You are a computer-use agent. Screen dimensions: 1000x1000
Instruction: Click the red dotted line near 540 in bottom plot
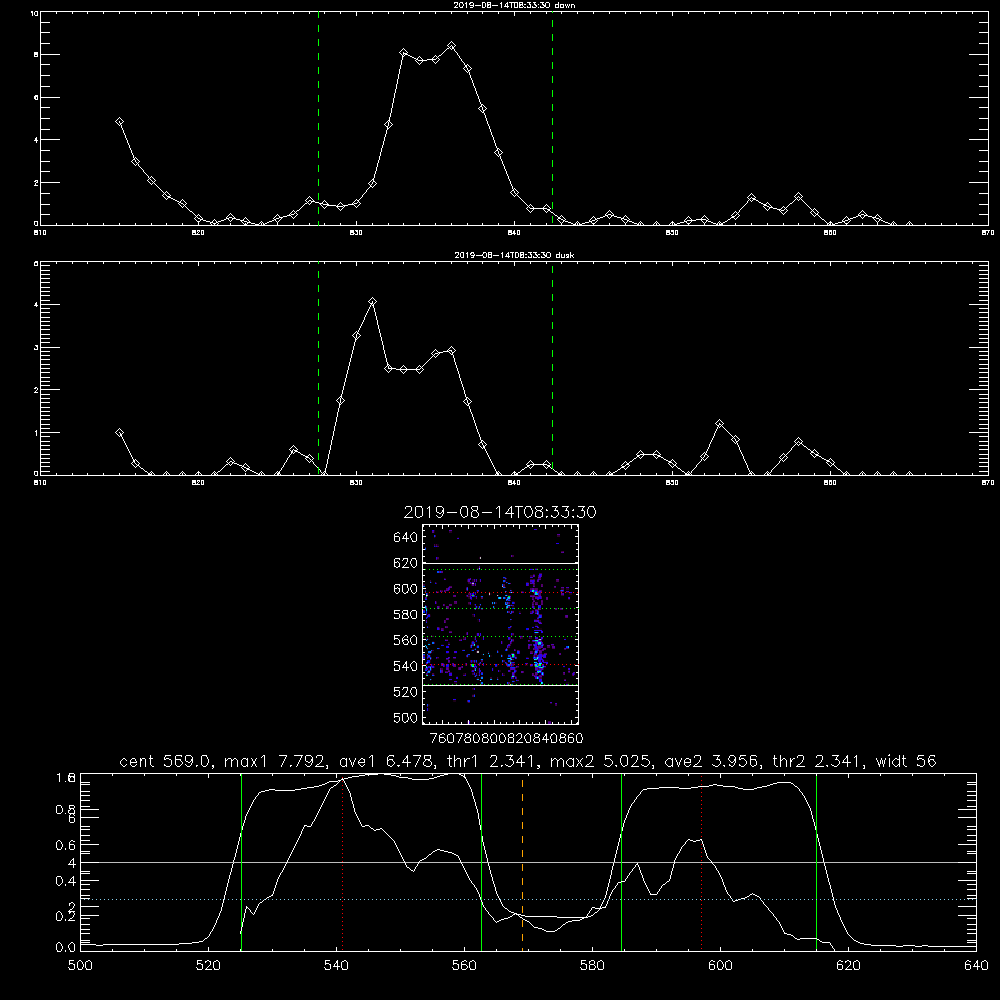tap(342, 861)
